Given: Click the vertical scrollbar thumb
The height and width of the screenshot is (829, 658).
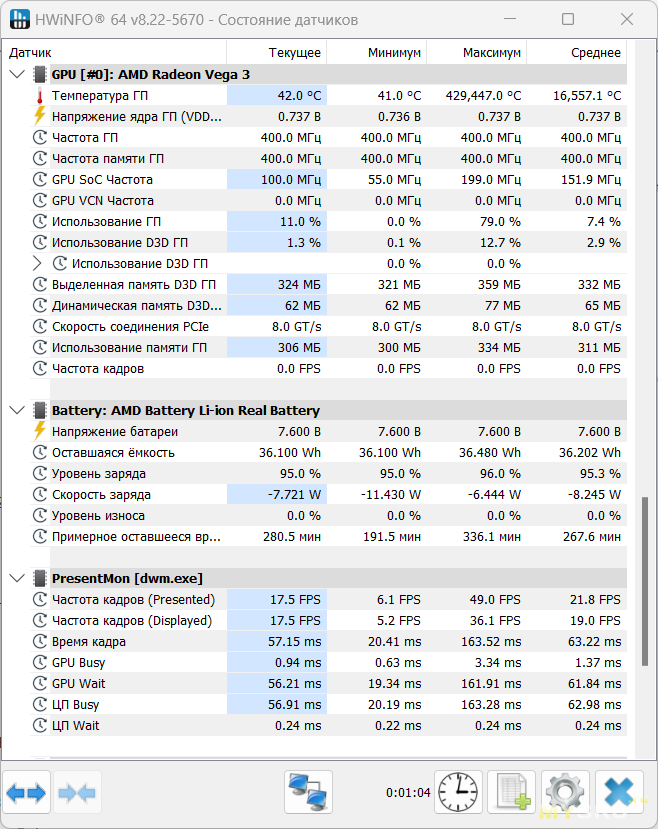Looking at the screenshot, I should click(x=644, y=581).
